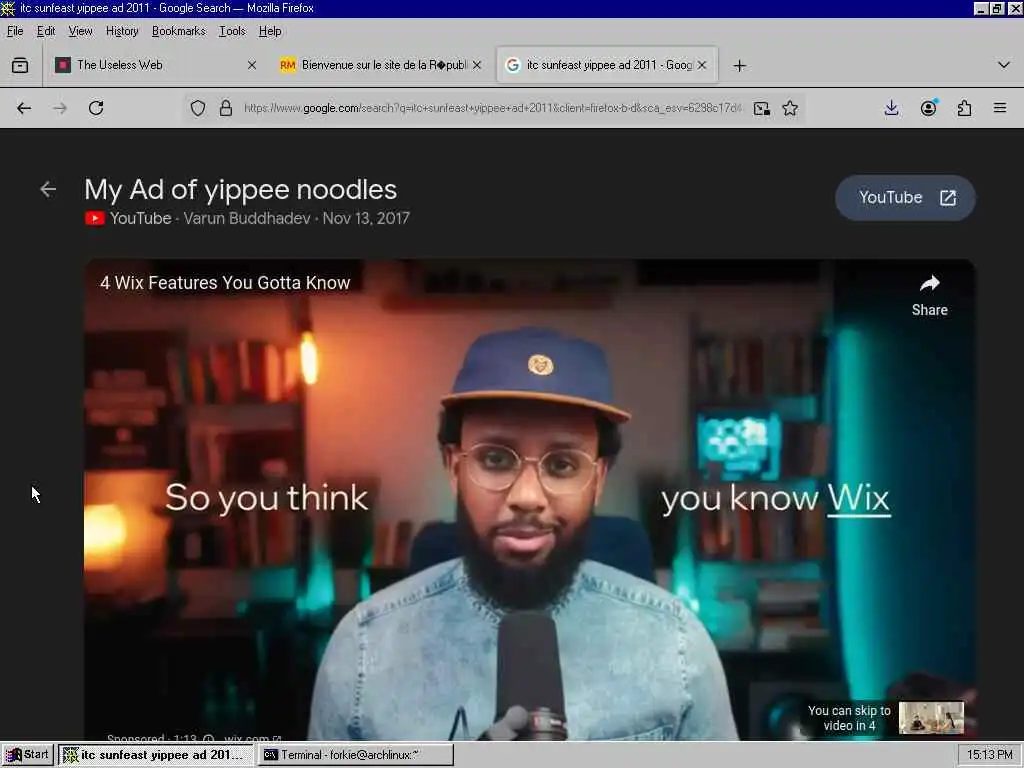
Task: Open the View menu
Action: pyautogui.click(x=80, y=31)
